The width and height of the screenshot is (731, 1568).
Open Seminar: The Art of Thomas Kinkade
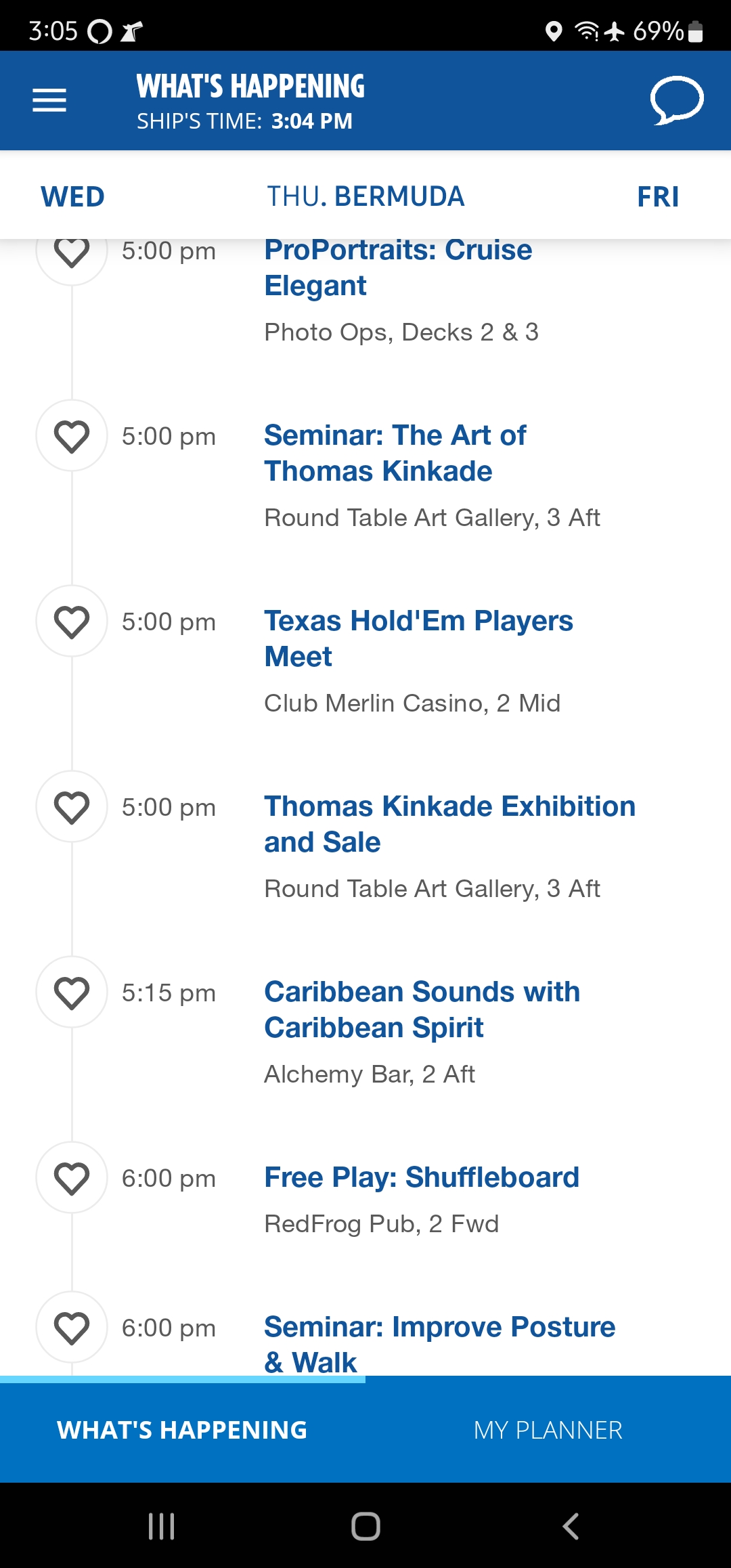click(395, 453)
